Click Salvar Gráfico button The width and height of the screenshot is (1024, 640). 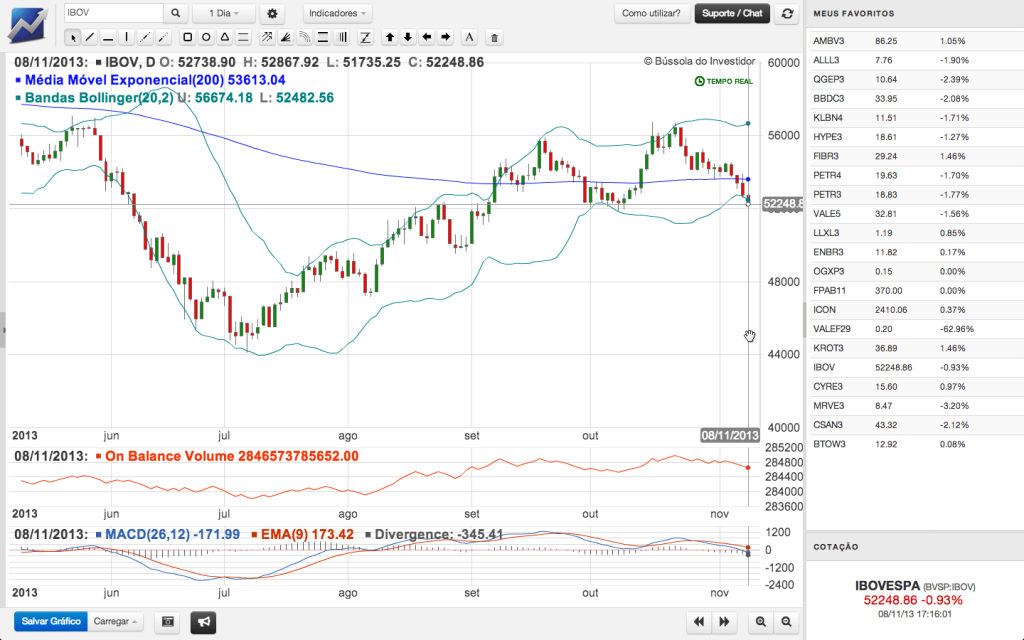coord(51,621)
